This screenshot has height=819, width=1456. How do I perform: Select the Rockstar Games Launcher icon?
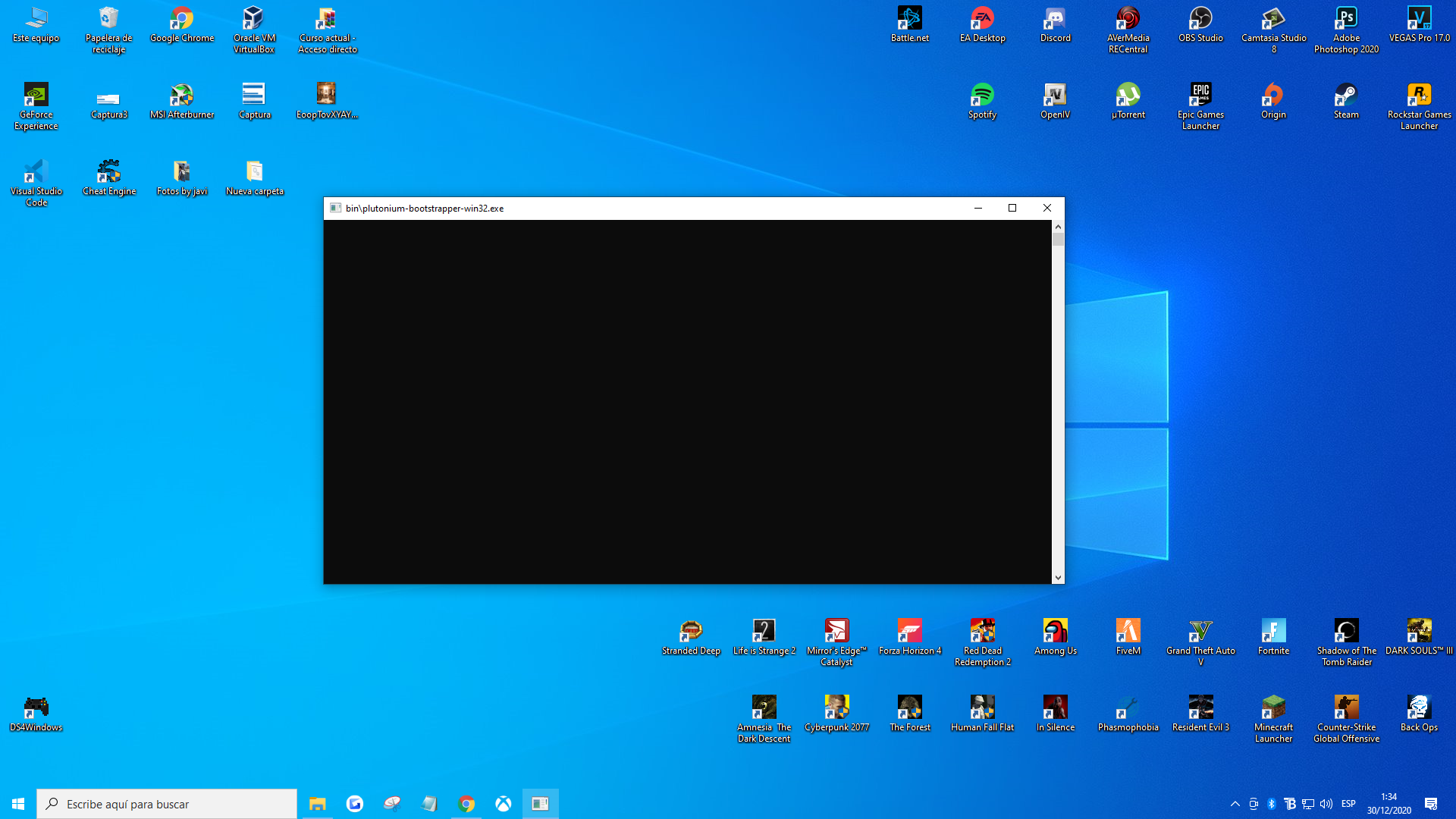(1420, 107)
